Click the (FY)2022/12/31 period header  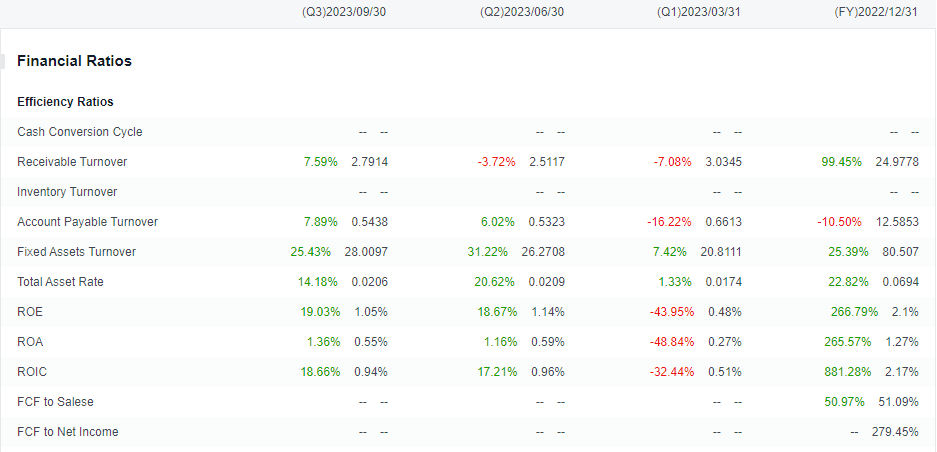coord(875,13)
